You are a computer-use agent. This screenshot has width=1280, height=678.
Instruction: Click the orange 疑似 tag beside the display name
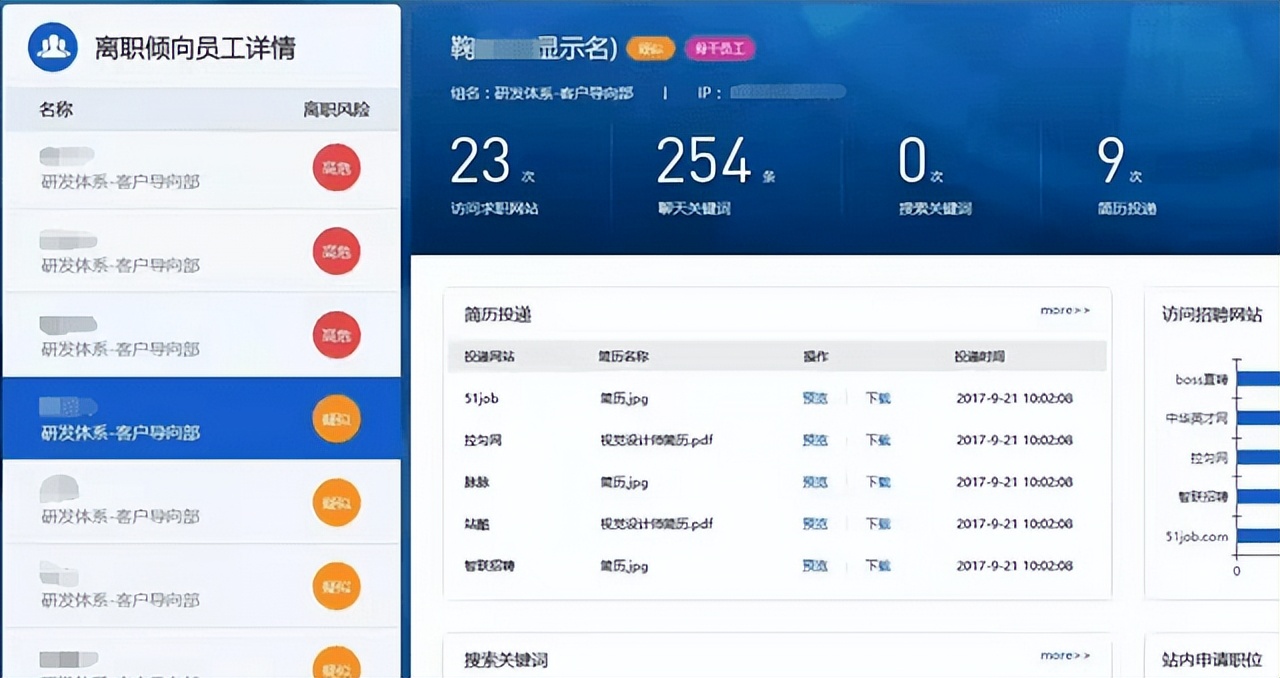(651, 47)
